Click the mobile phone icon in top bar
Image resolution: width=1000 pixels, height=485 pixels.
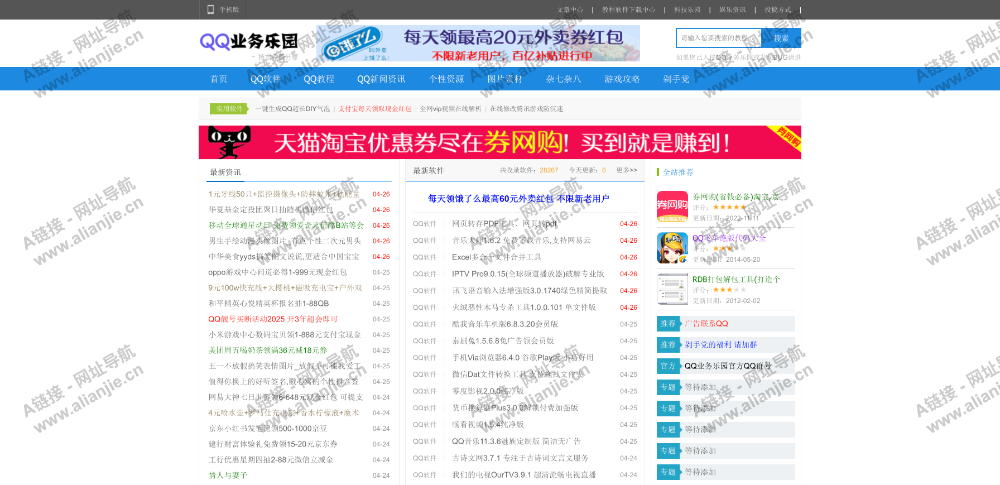tap(210, 10)
